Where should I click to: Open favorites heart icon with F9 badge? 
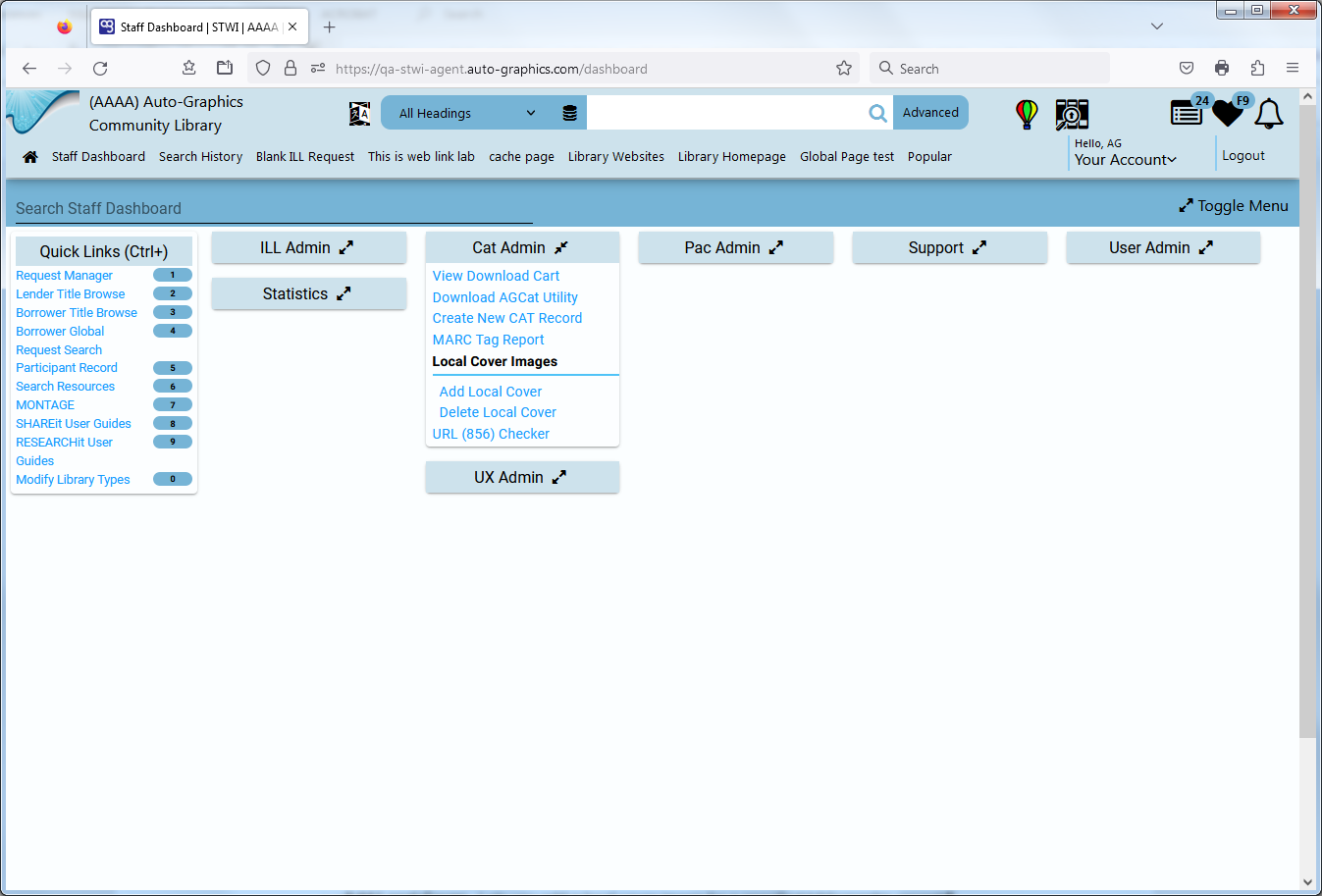click(1228, 113)
